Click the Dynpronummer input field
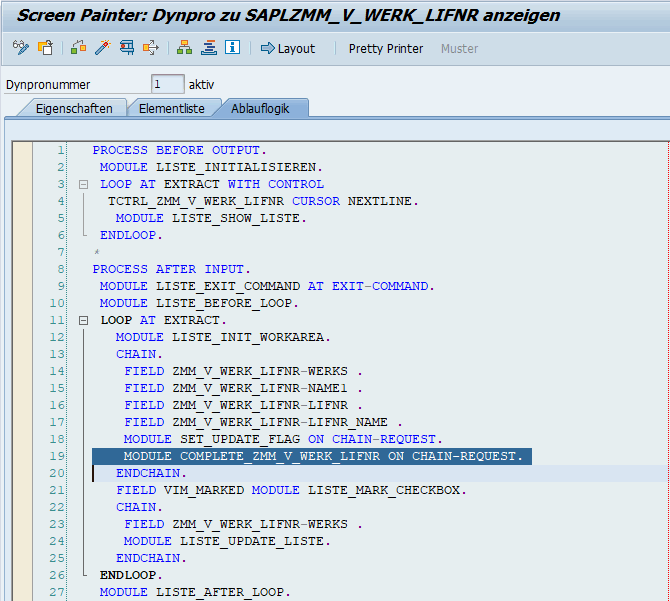Viewport: 670px width, 601px height. point(168,84)
